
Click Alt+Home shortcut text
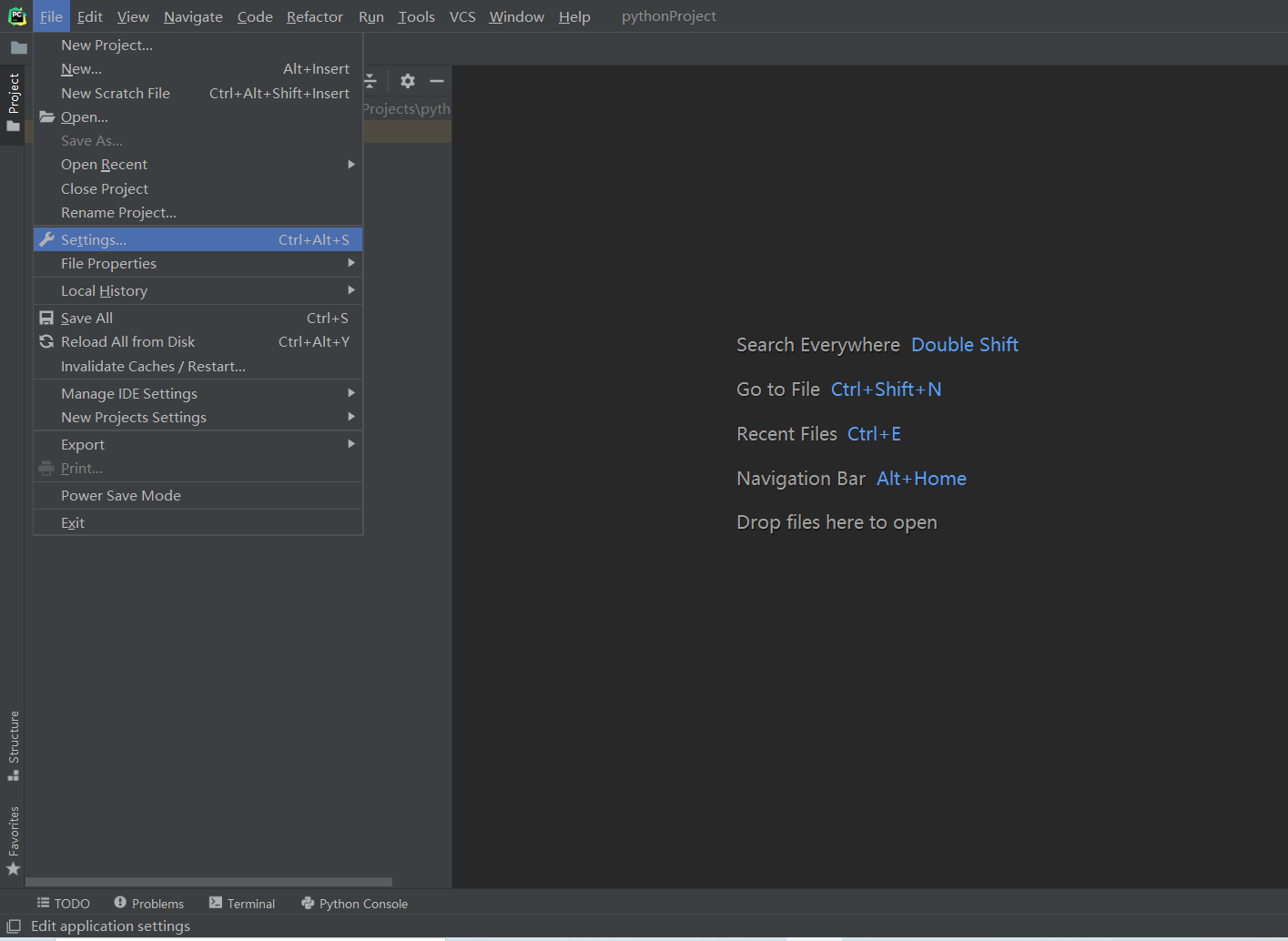click(x=921, y=479)
